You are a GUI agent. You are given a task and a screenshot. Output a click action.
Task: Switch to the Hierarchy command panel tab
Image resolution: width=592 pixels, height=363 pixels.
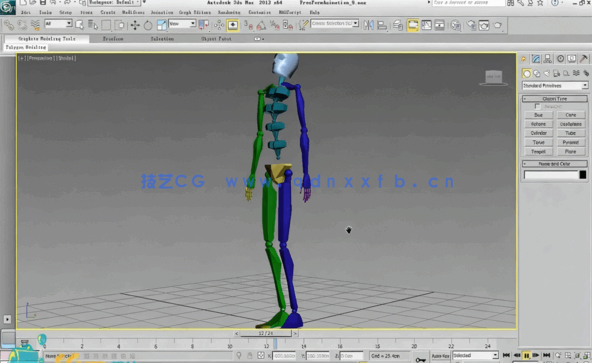[548, 59]
